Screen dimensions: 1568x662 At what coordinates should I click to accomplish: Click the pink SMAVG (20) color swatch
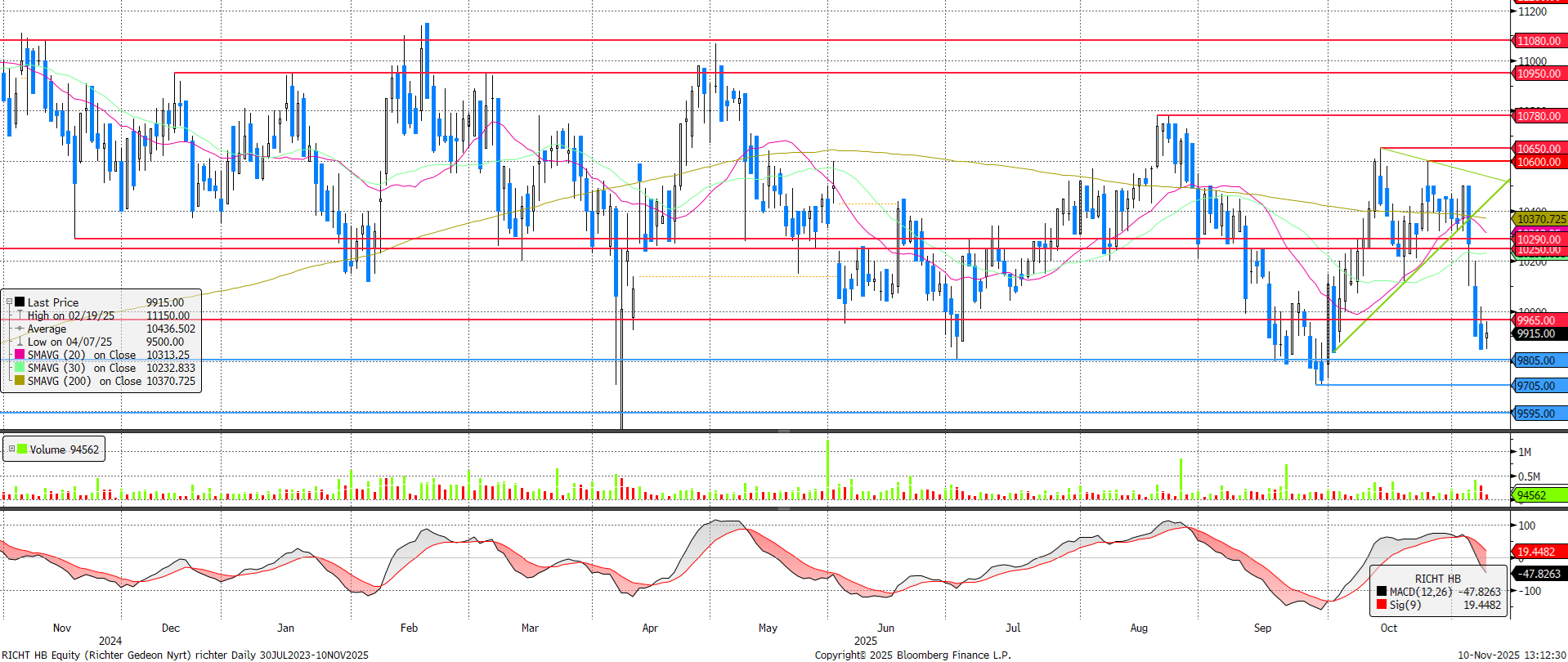pos(20,355)
